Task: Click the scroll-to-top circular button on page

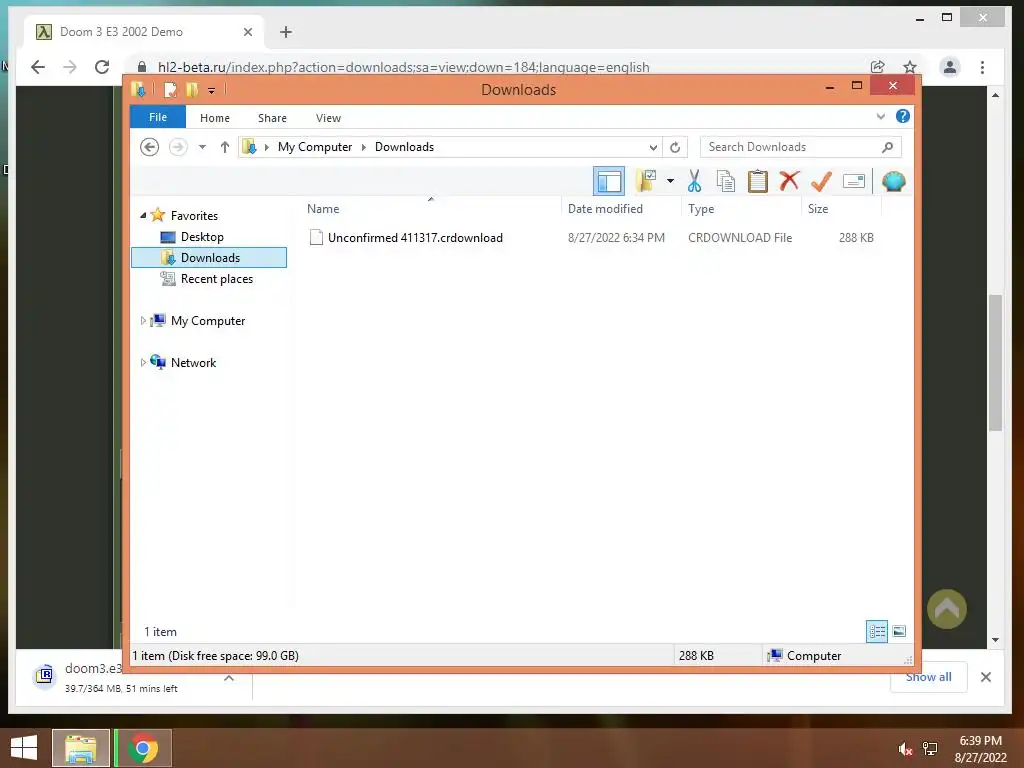Action: [x=946, y=609]
